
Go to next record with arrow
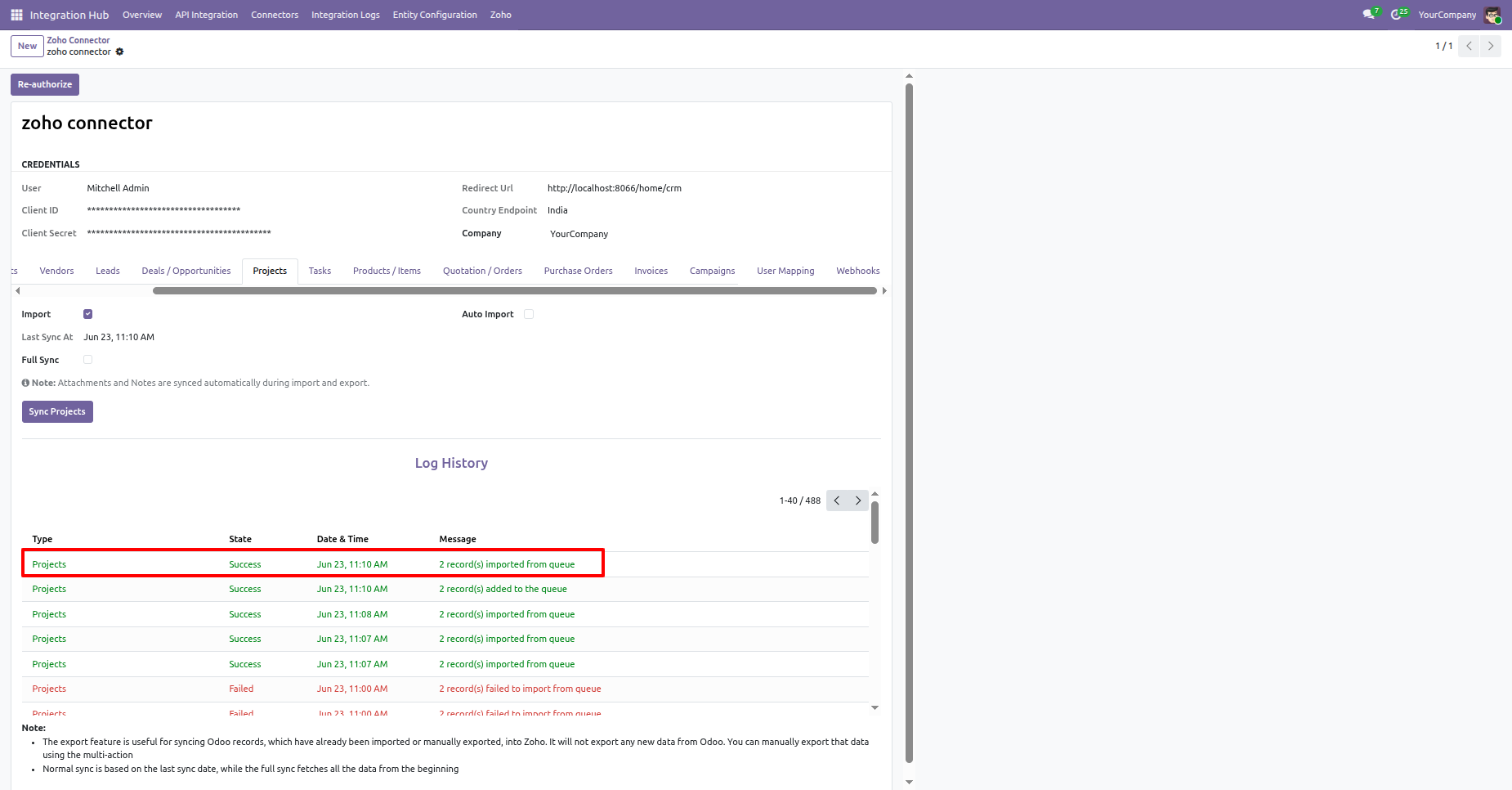tap(1491, 46)
